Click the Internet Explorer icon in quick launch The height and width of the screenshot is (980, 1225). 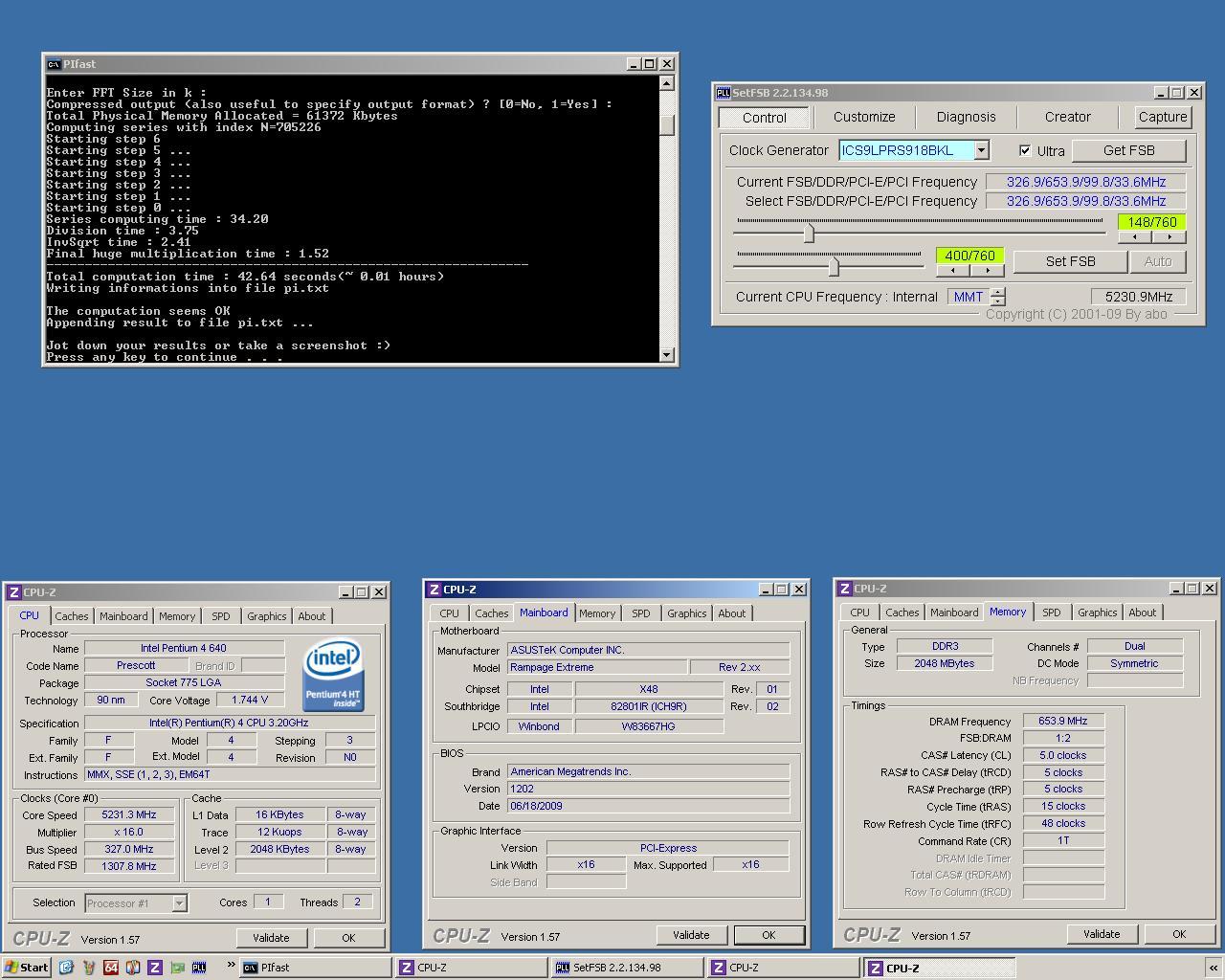point(66,968)
